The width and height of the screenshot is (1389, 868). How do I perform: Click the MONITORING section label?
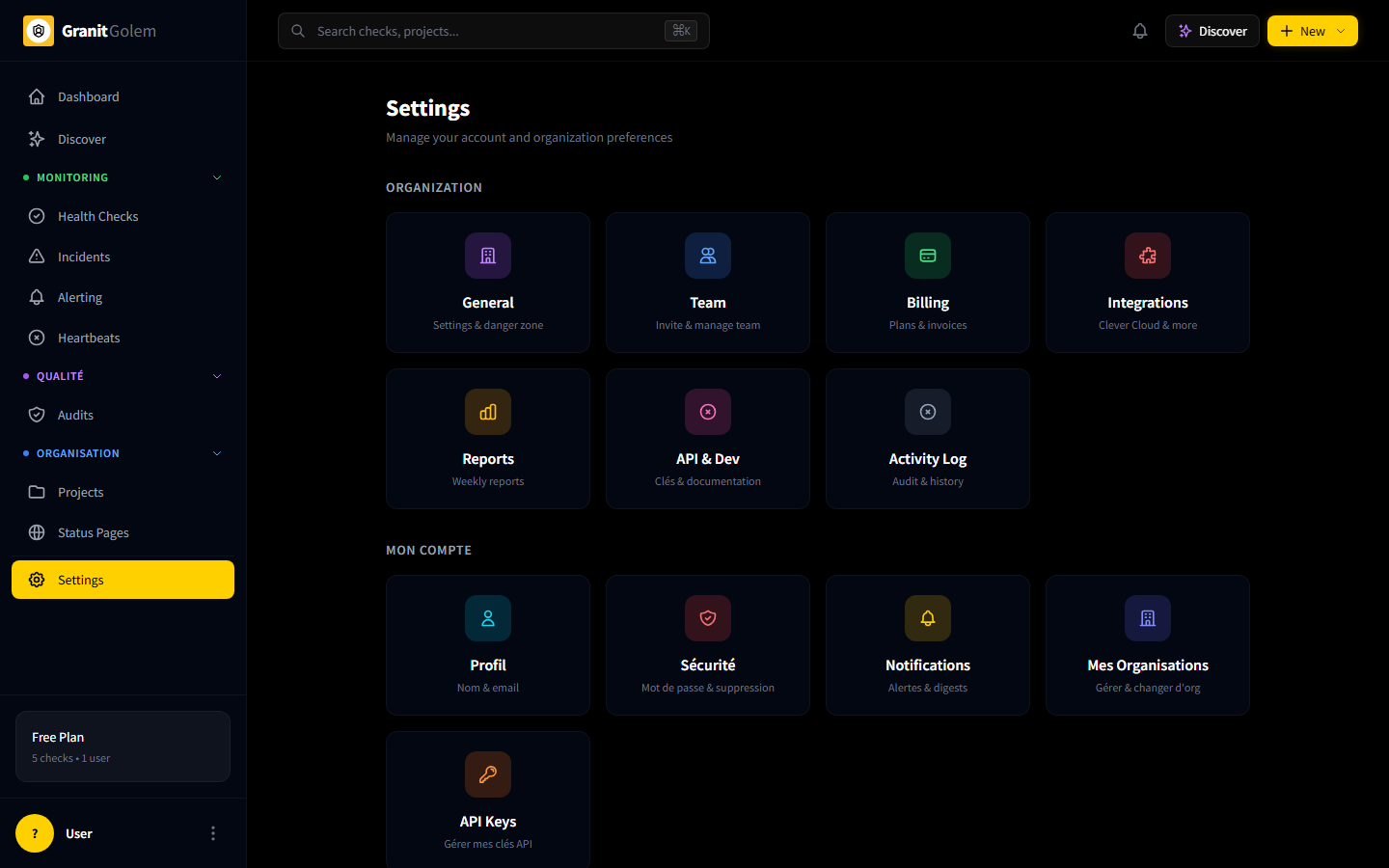tap(72, 177)
